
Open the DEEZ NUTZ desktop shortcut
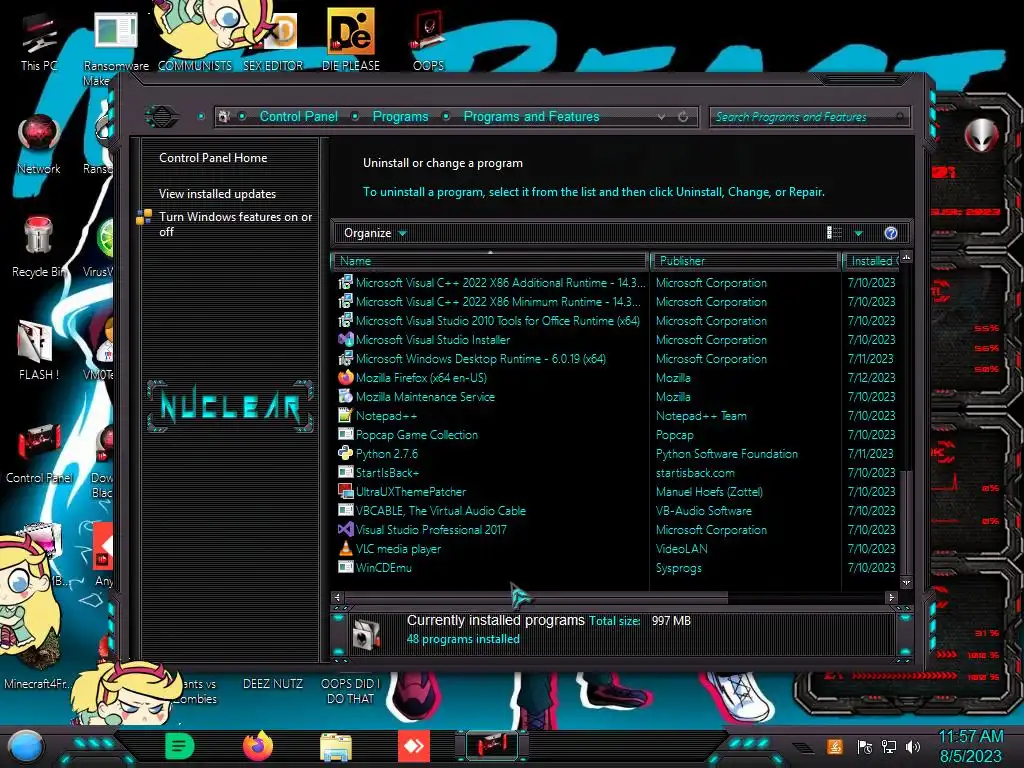point(273,684)
